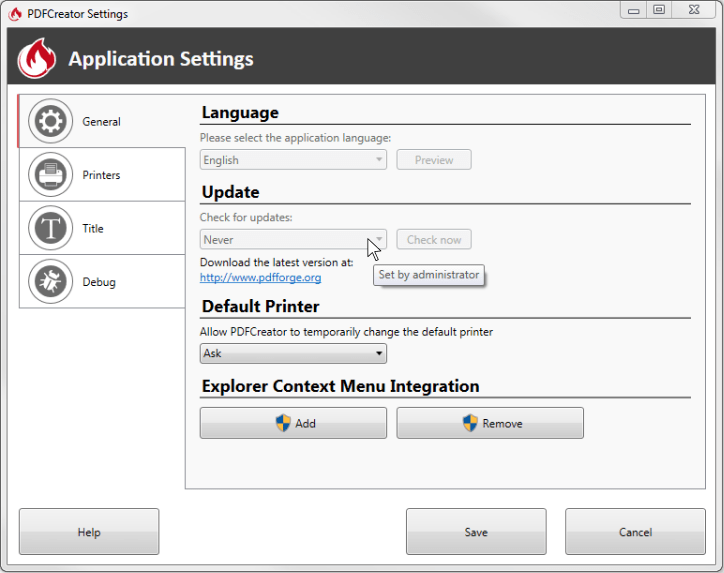The width and height of the screenshot is (724, 573).
Task: Click the language Preview button
Action: coord(434,160)
